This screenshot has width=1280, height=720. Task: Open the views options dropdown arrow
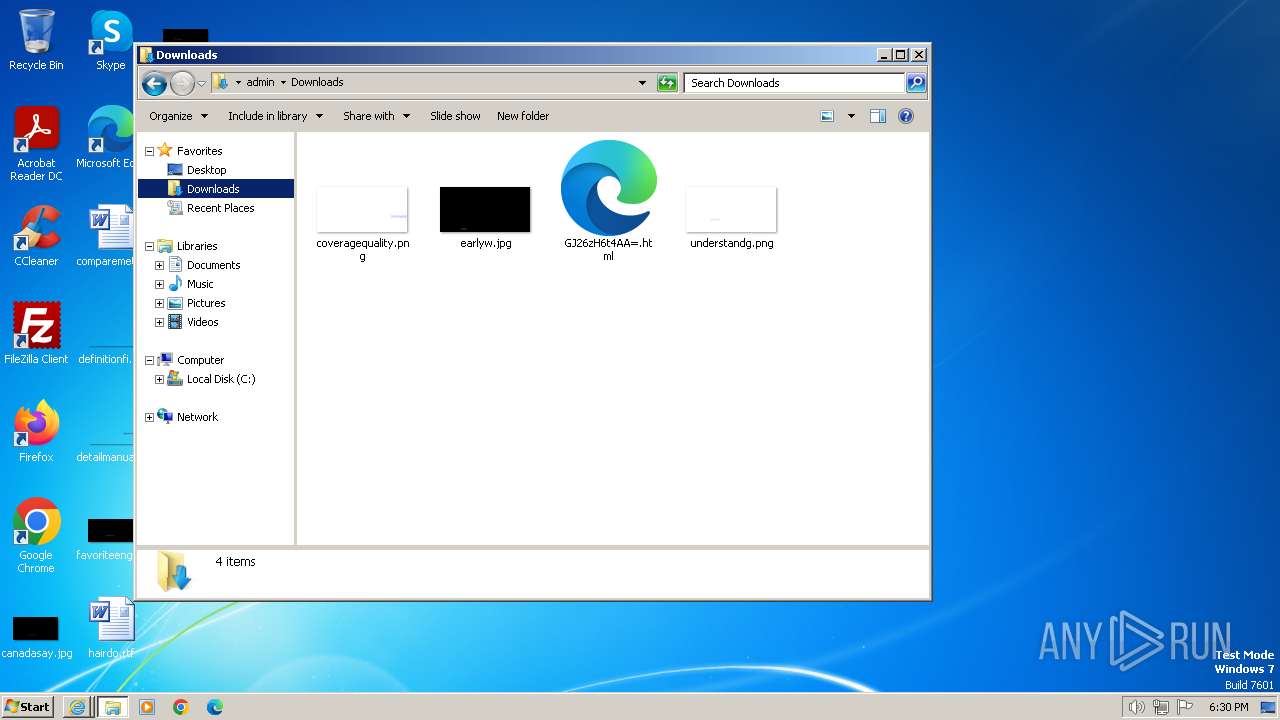(851, 116)
